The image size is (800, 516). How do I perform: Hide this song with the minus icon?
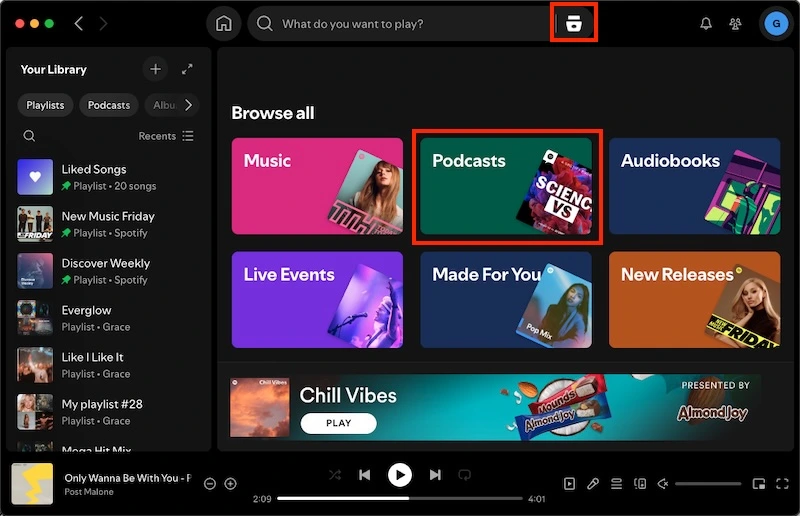click(x=210, y=483)
